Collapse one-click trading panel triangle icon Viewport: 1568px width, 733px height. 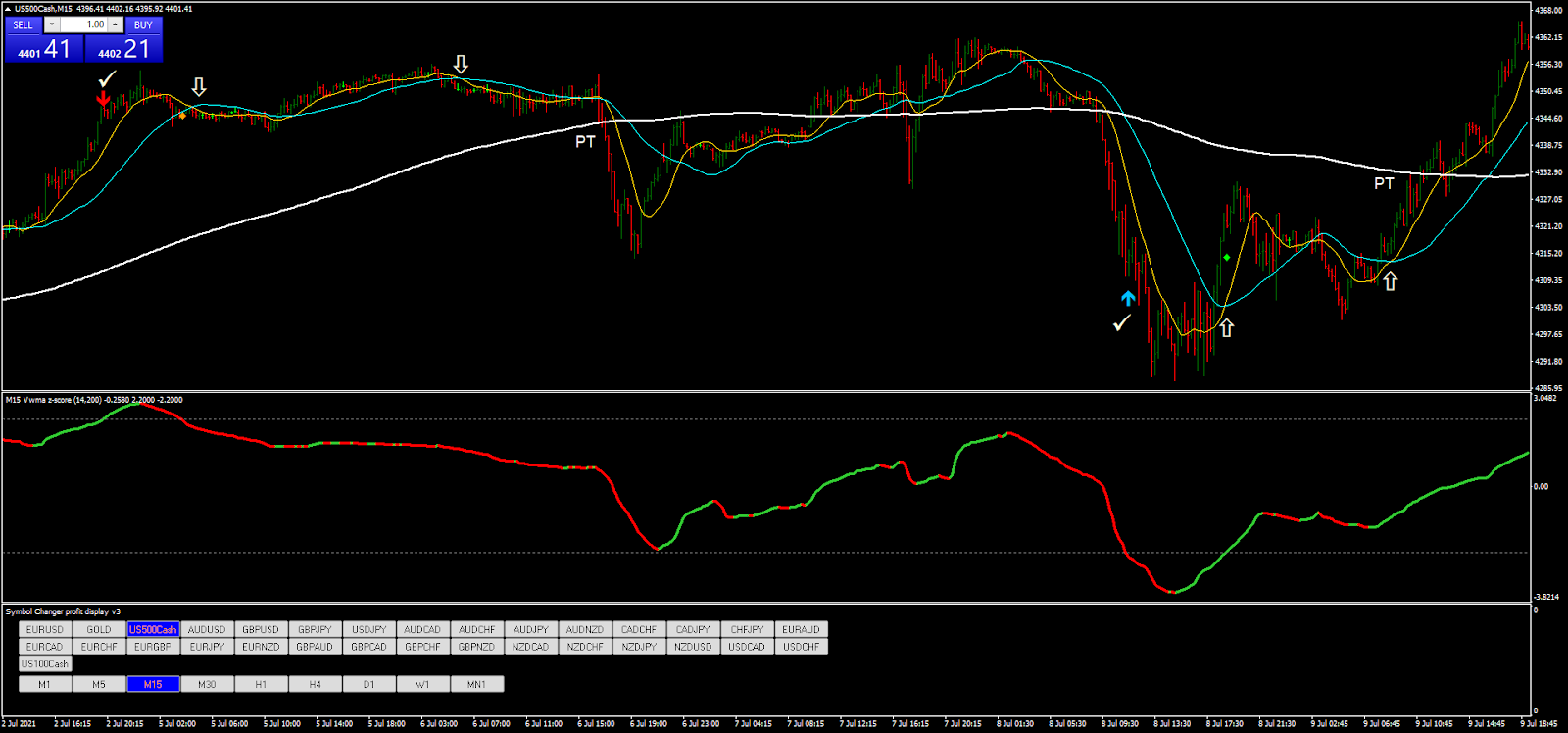pyautogui.click(x=9, y=9)
